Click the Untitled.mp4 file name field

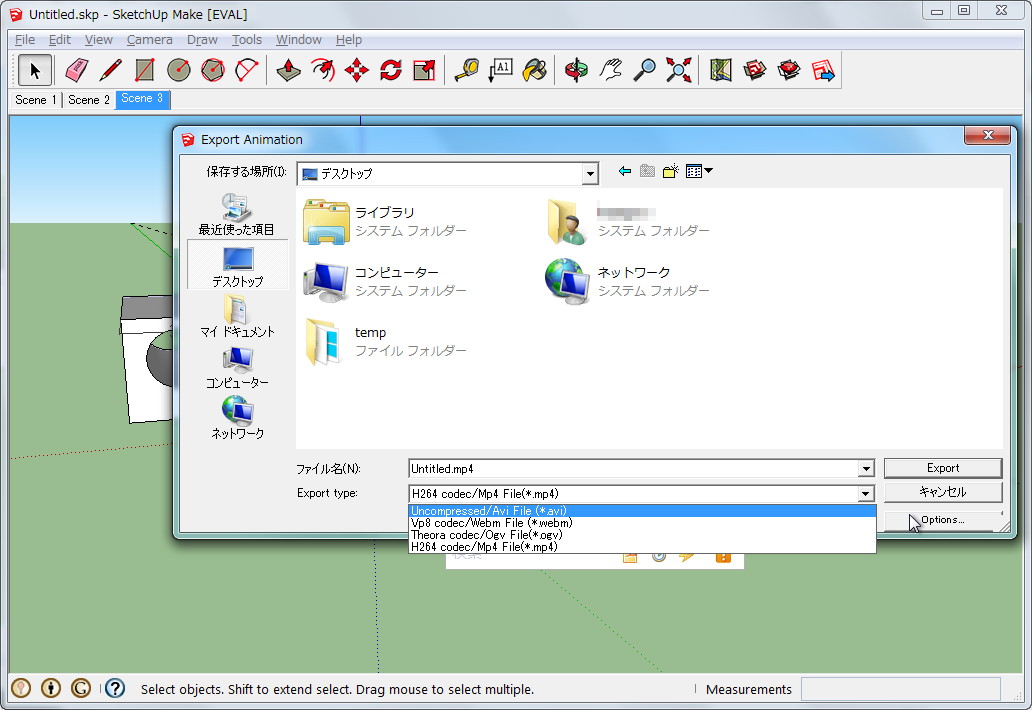[633, 469]
